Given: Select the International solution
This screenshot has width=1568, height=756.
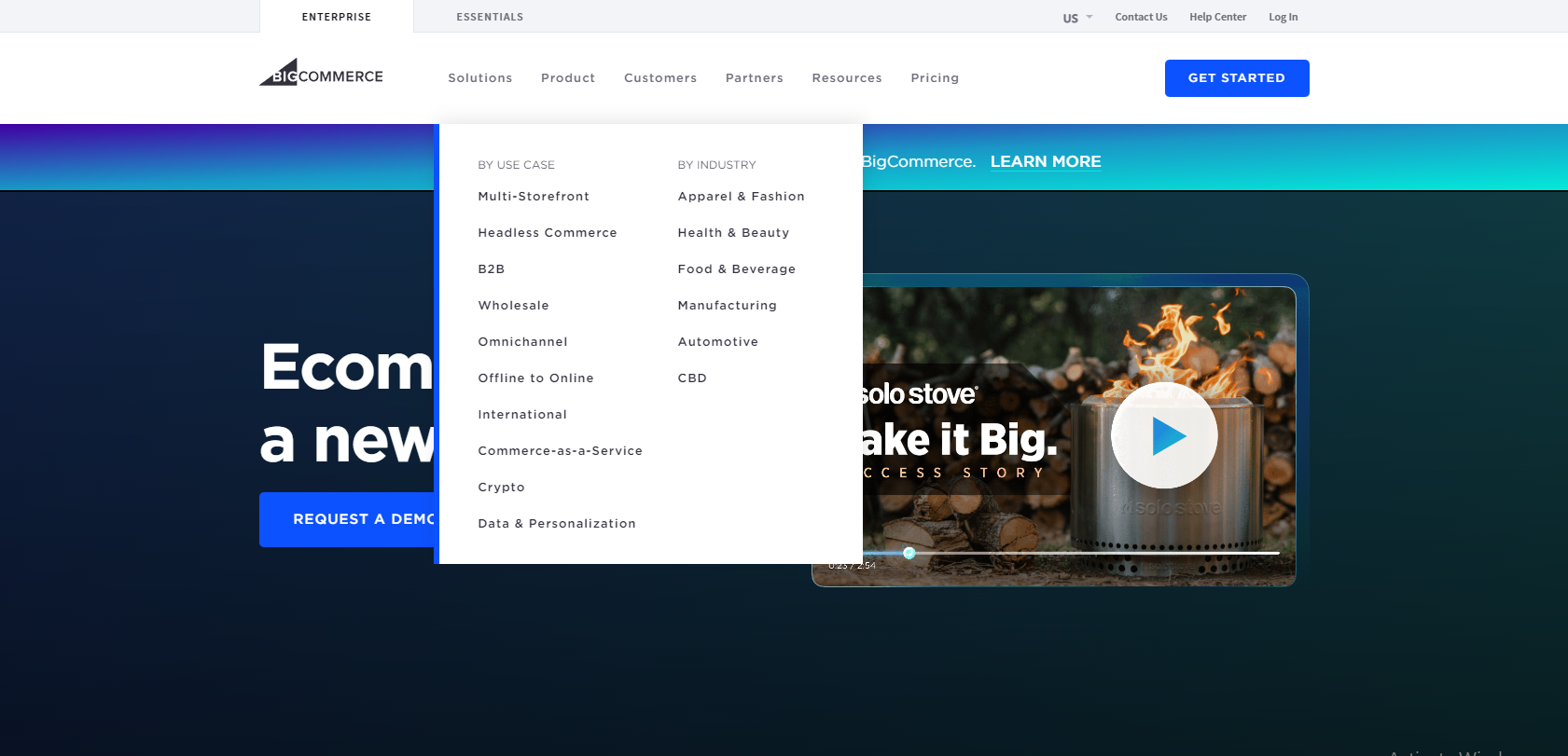Looking at the screenshot, I should click(x=522, y=415).
